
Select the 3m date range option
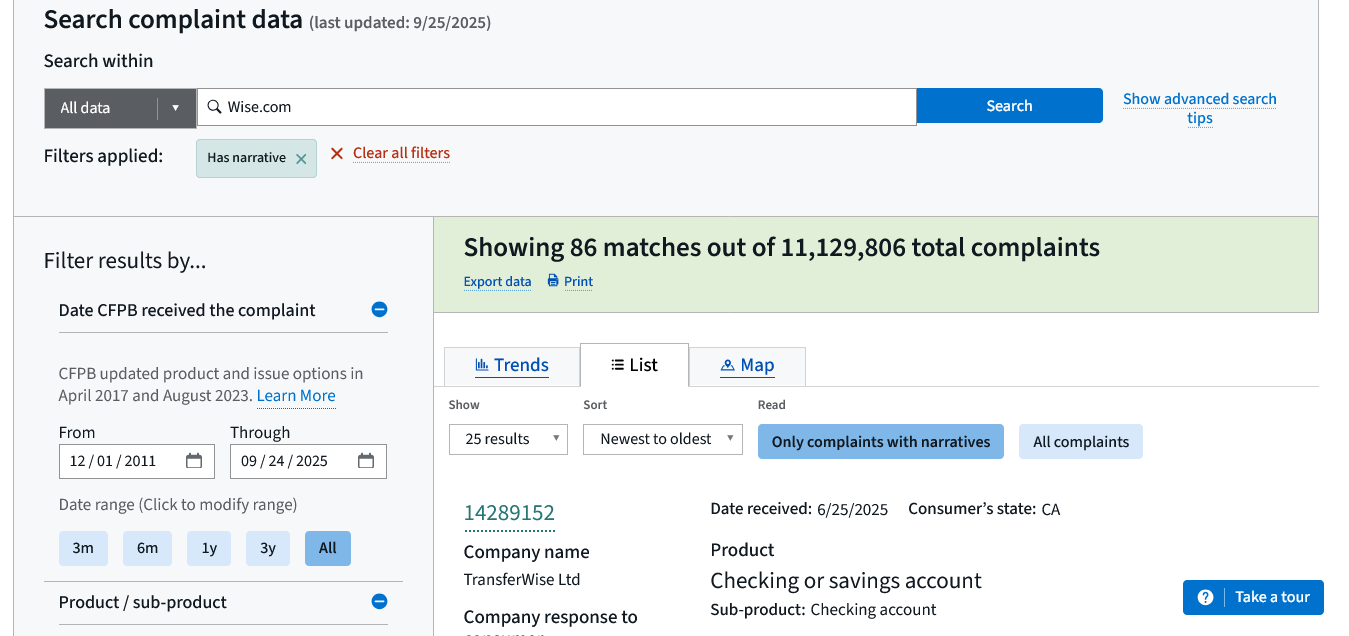83,548
